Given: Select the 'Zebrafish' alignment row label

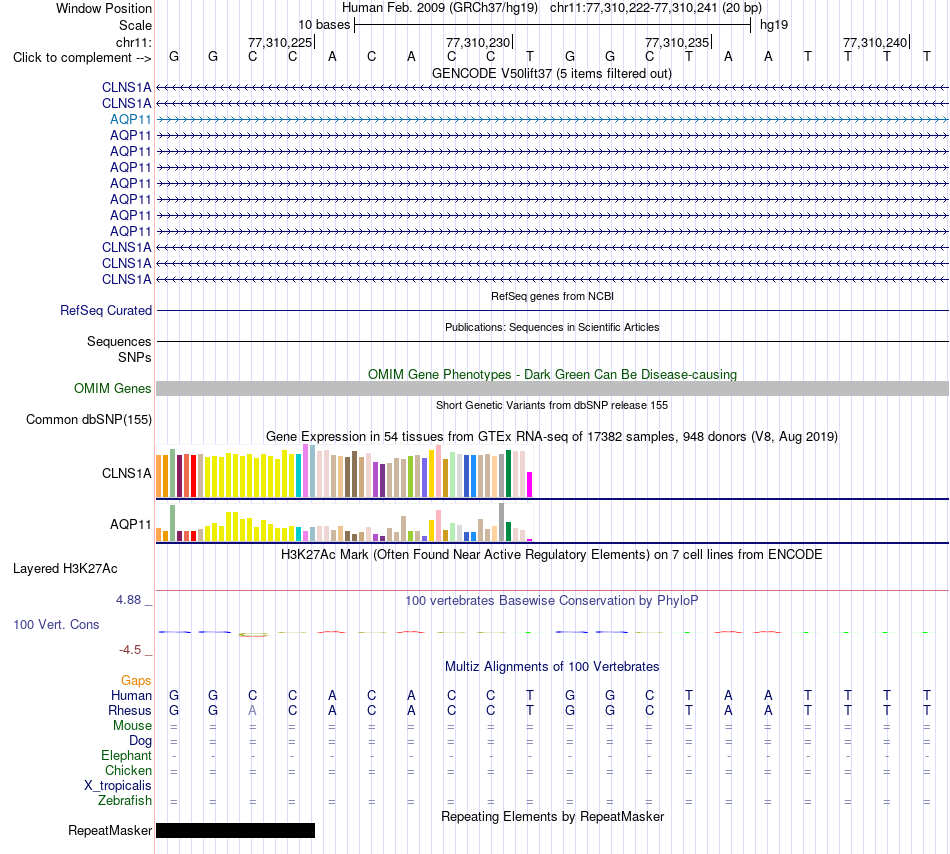Looking at the screenshot, I should point(125,800).
